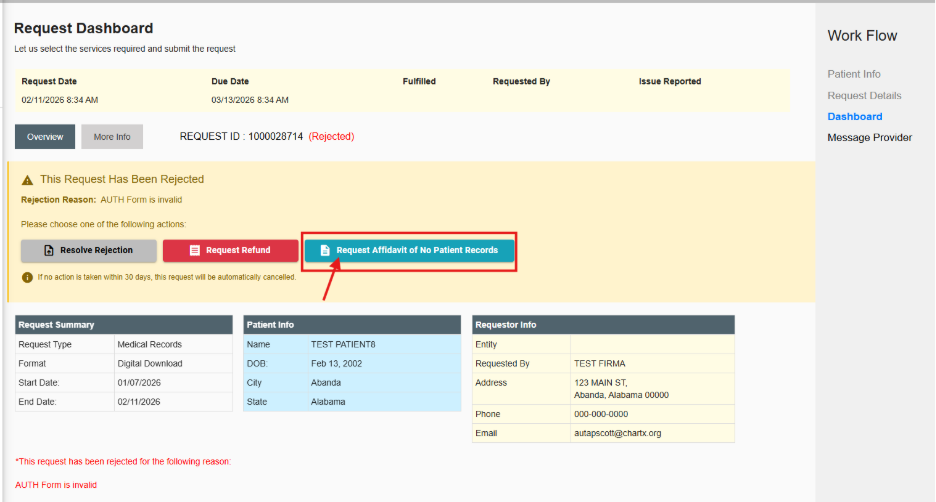
Task: Click the info circle icon beside 30-day notice
Action: [x=27, y=277]
